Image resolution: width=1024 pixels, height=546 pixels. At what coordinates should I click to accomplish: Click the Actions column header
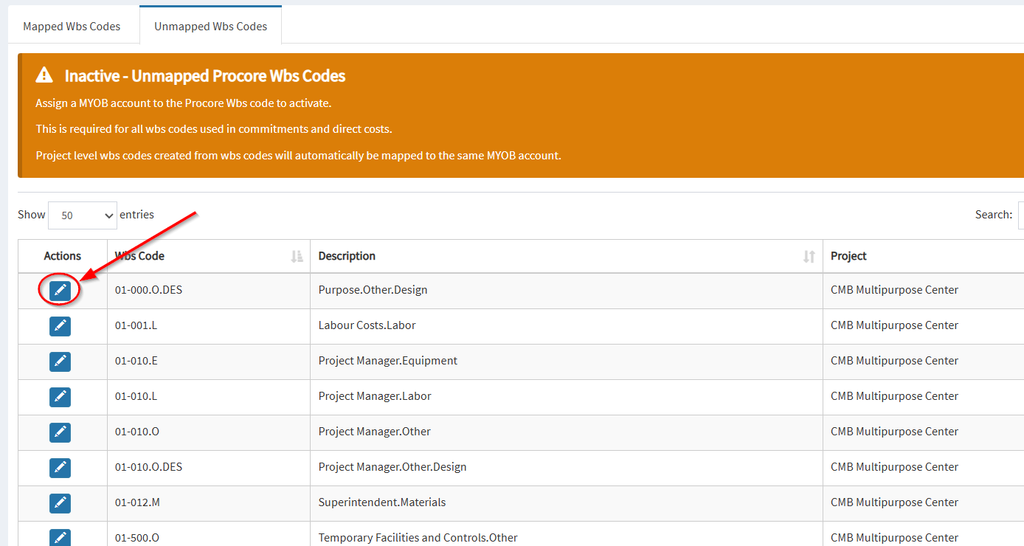(x=62, y=256)
